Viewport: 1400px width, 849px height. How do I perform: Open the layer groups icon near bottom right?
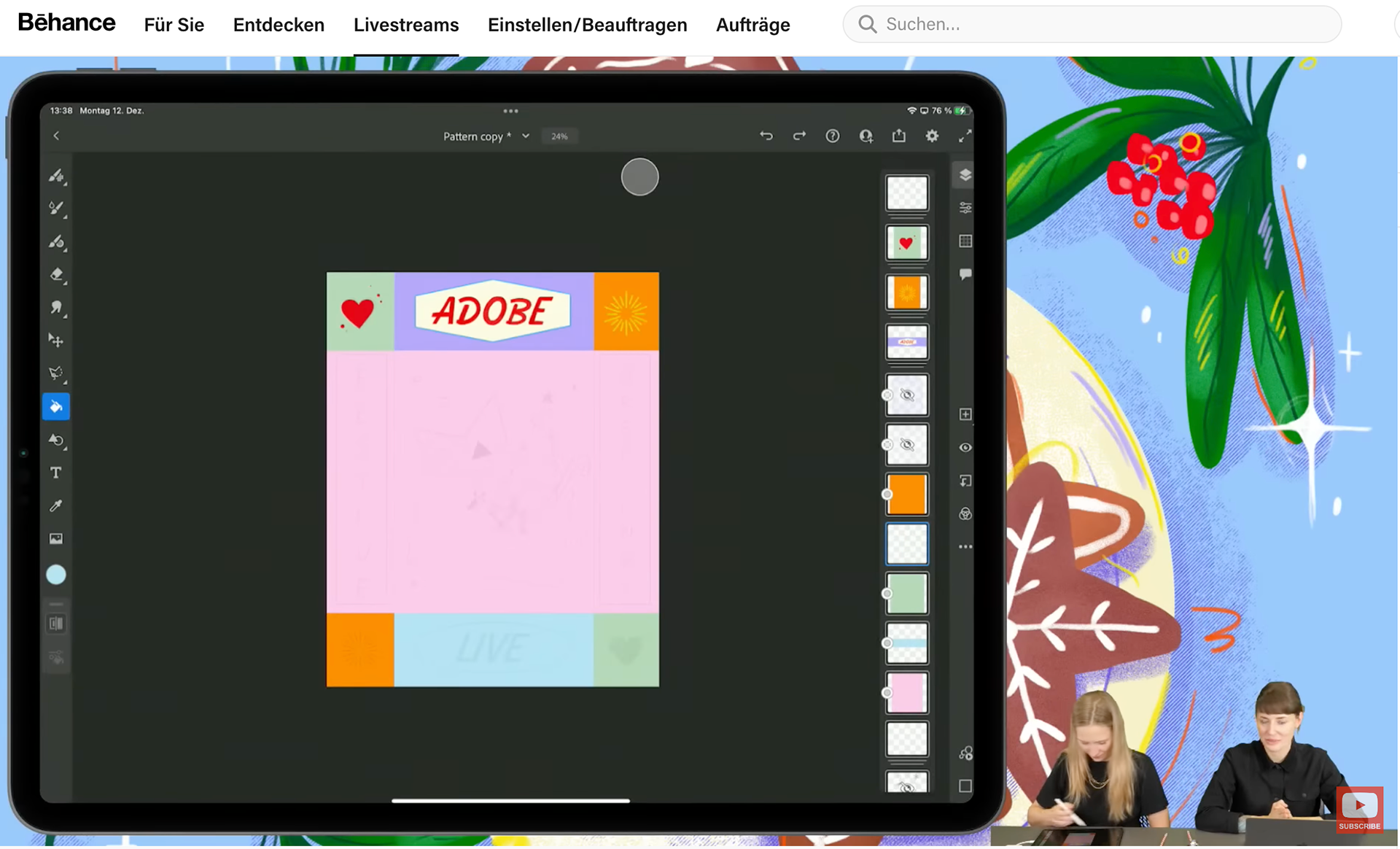click(965, 753)
